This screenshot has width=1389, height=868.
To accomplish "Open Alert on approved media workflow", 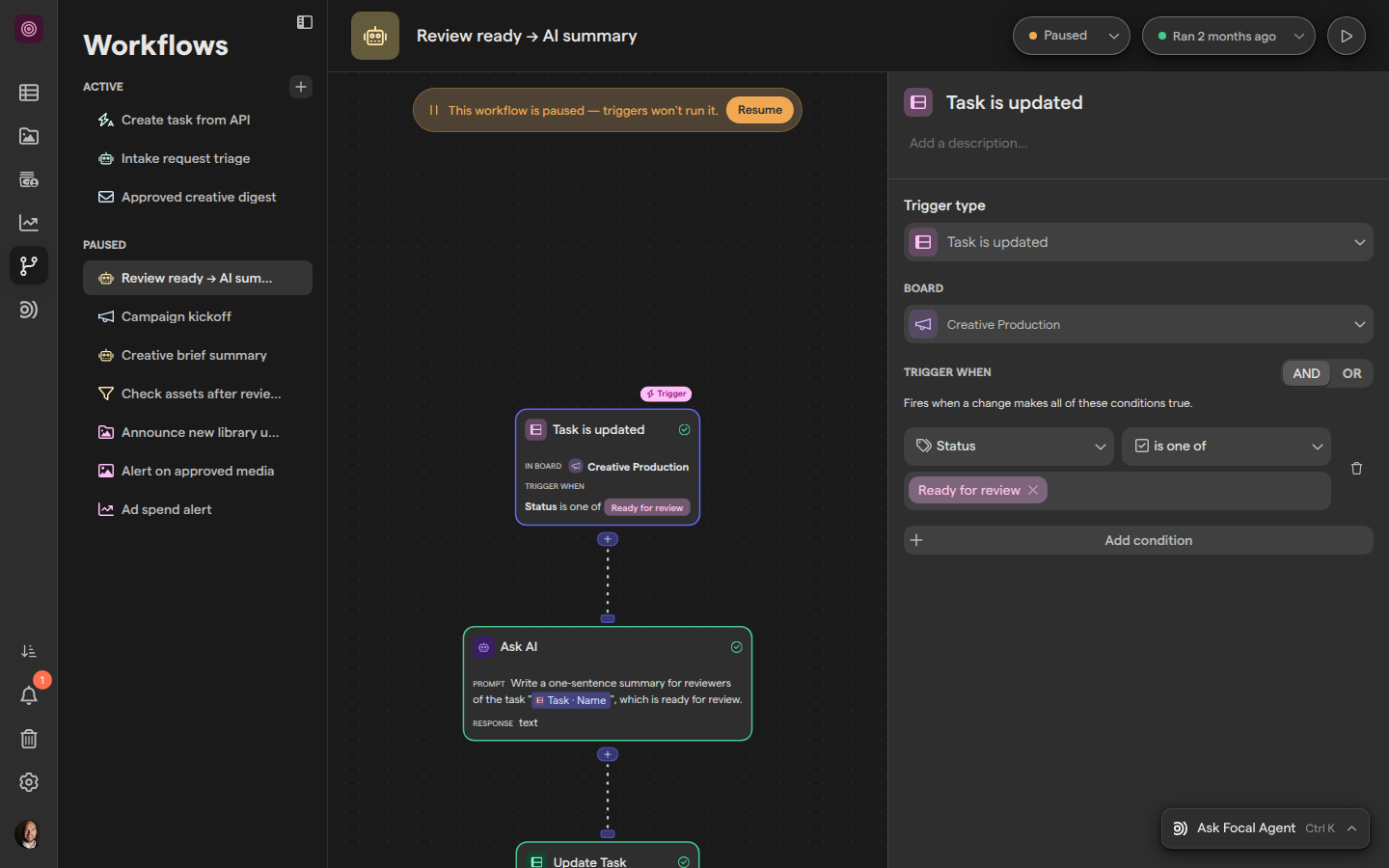I will coord(197,471).
